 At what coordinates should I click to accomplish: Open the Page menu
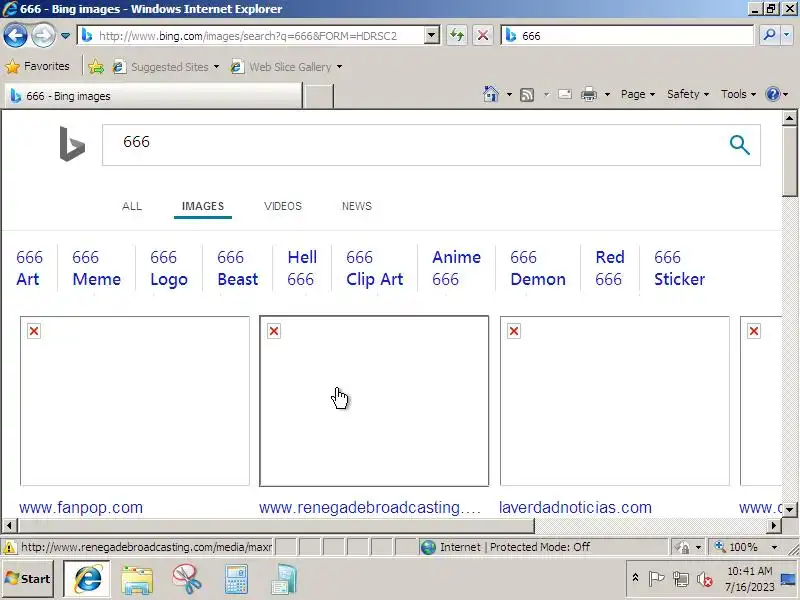coord(637,94)
